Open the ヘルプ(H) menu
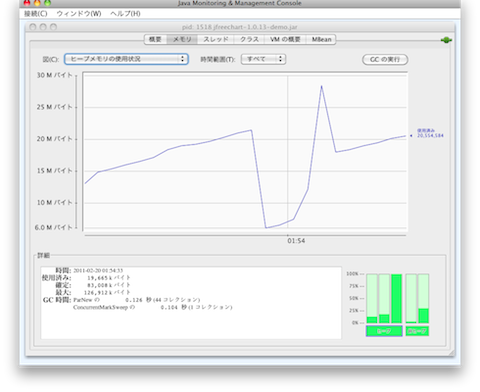 pos(125,14)
